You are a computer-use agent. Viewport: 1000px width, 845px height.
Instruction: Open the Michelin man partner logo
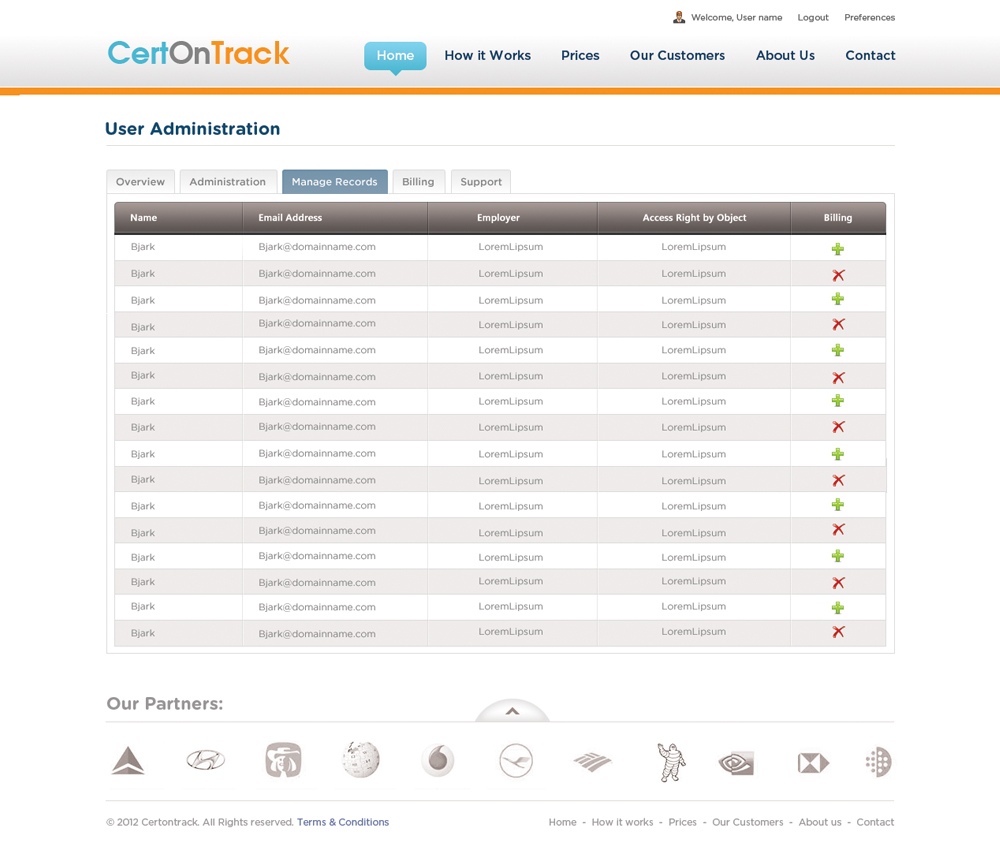pyautogui.click(x=671, y=761)
